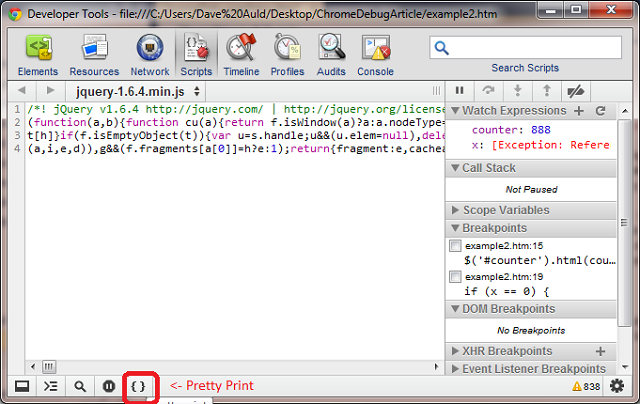Click the sidebar resizer grip handle
640x404 pixels.
point(436,91)
